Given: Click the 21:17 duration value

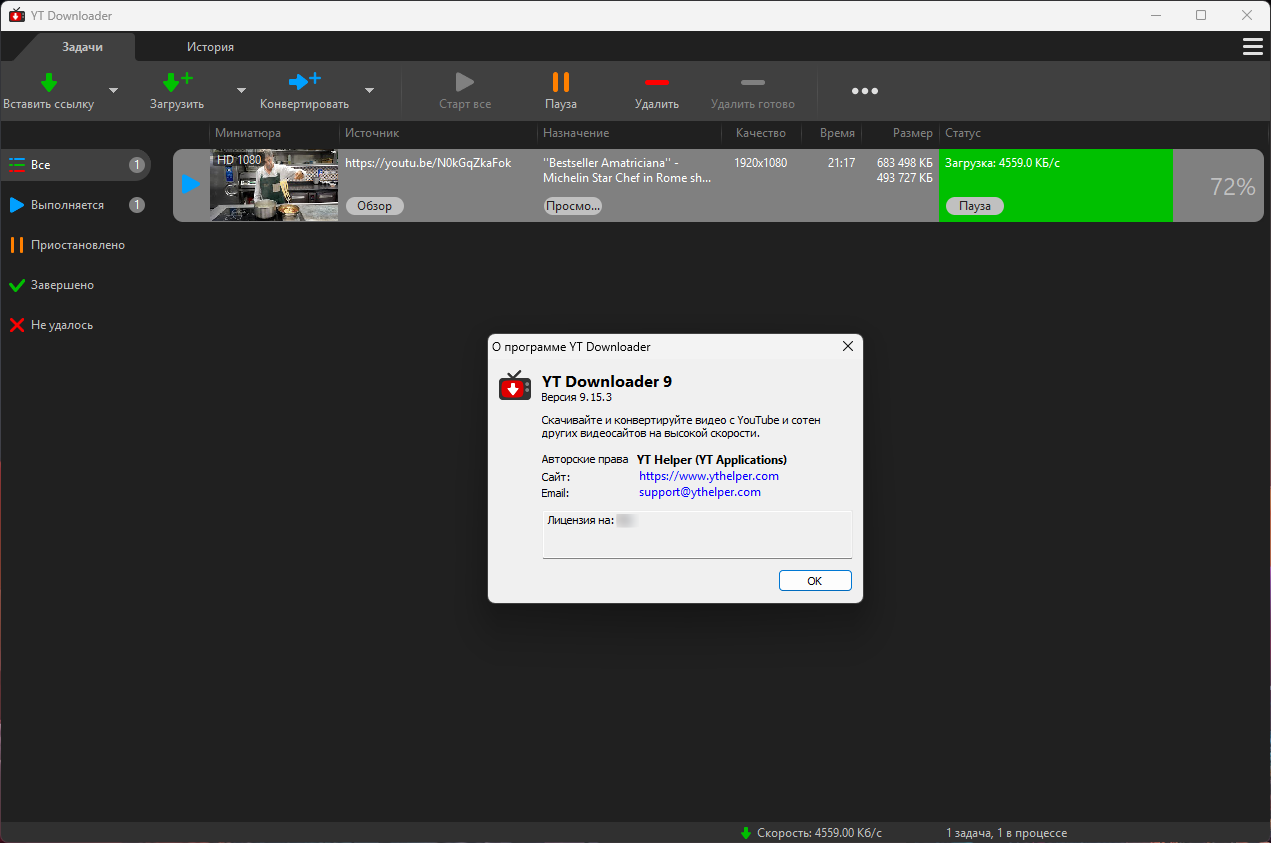Looking at the screenshot, I should point(841,163).
